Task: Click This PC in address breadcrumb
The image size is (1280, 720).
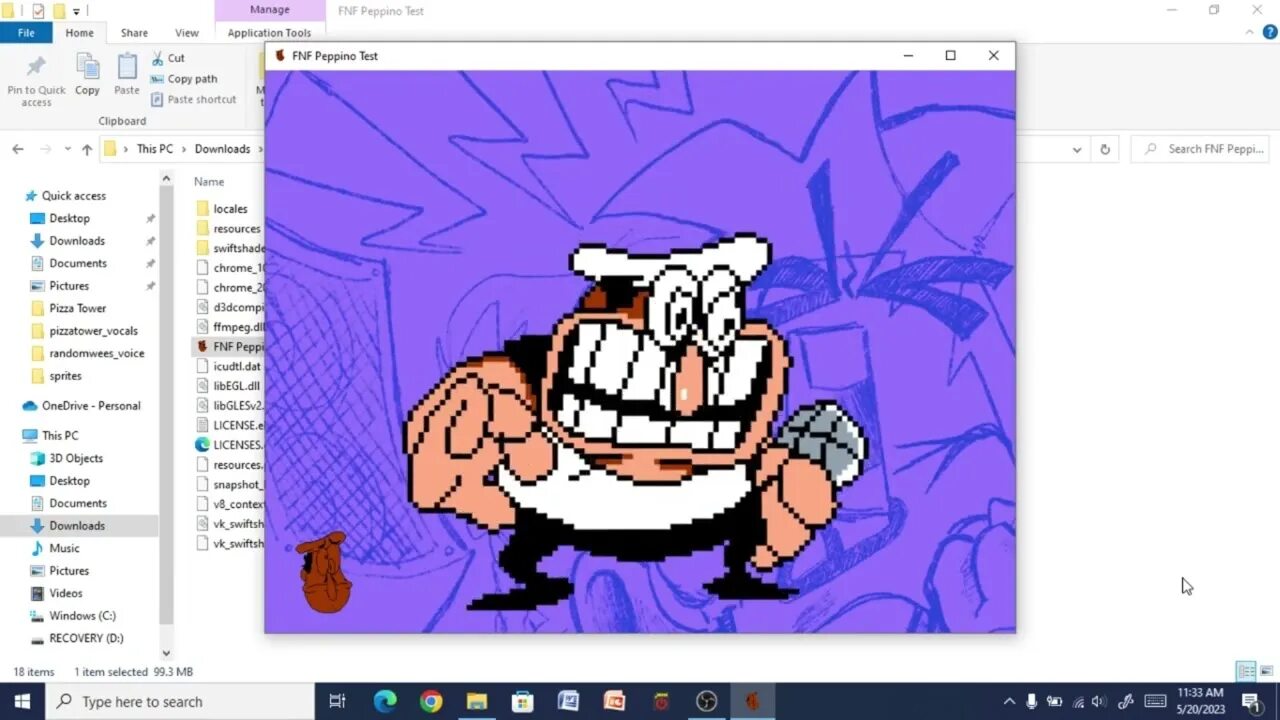Action: pos(155,149)
